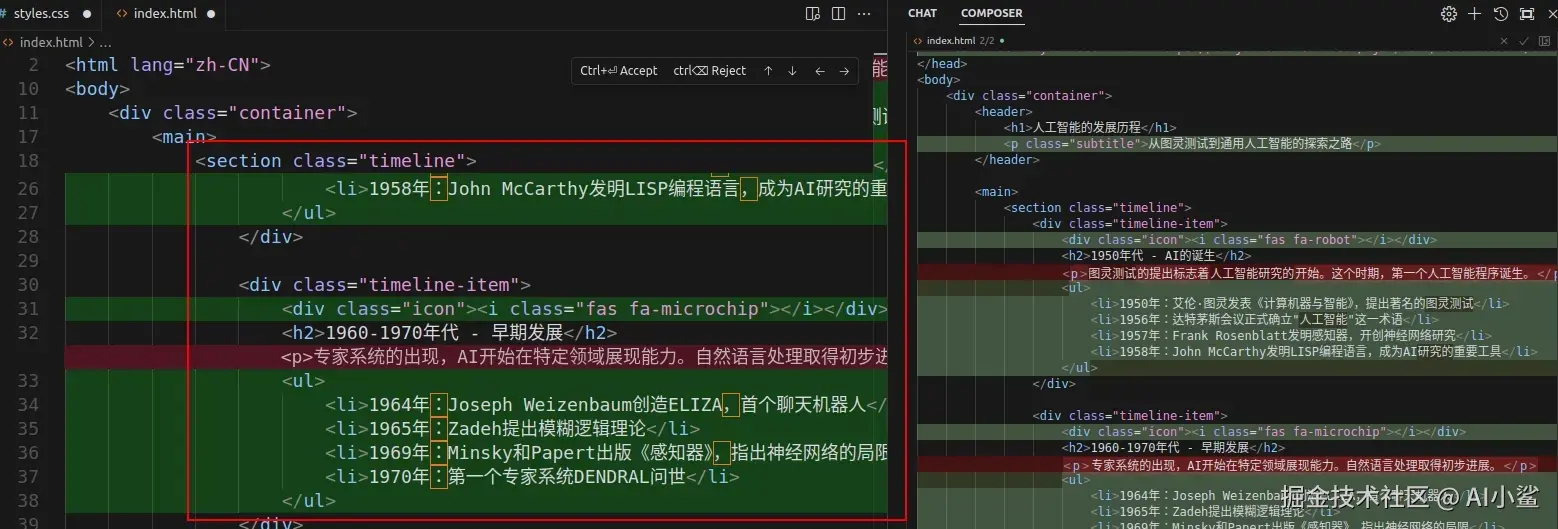Screen dimensions: 1558x529
Task: Go to next change with down arrow
Action: coord(792,71)
